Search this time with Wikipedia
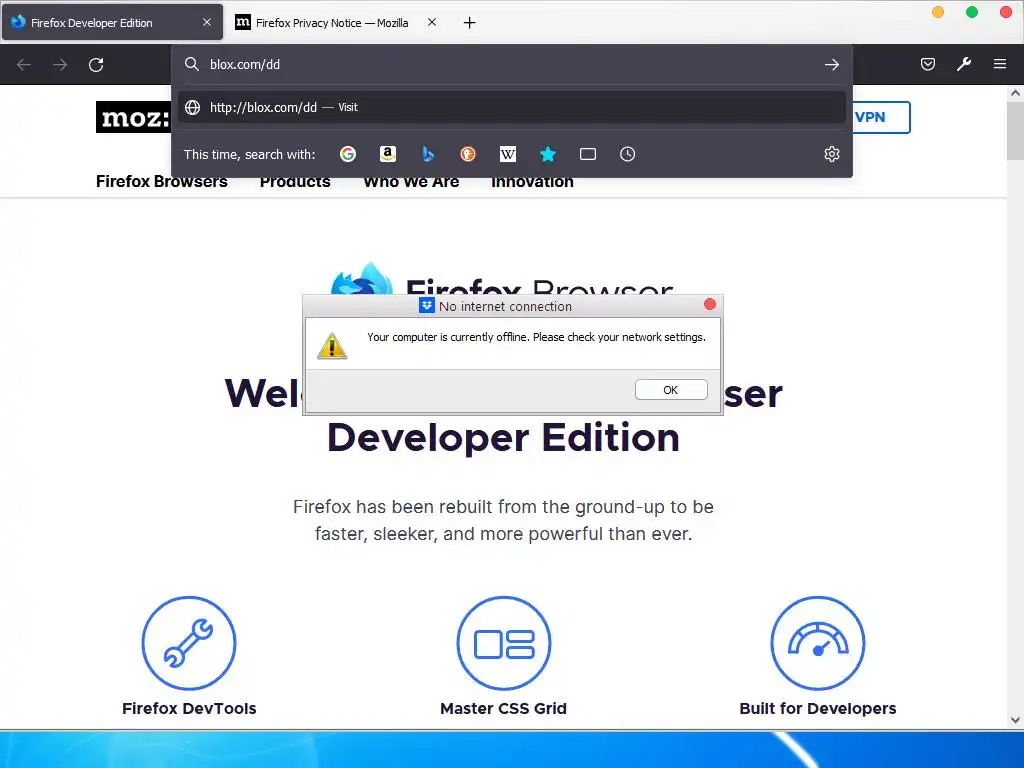This screenshot has width=1024, height=768. (507, 154)
